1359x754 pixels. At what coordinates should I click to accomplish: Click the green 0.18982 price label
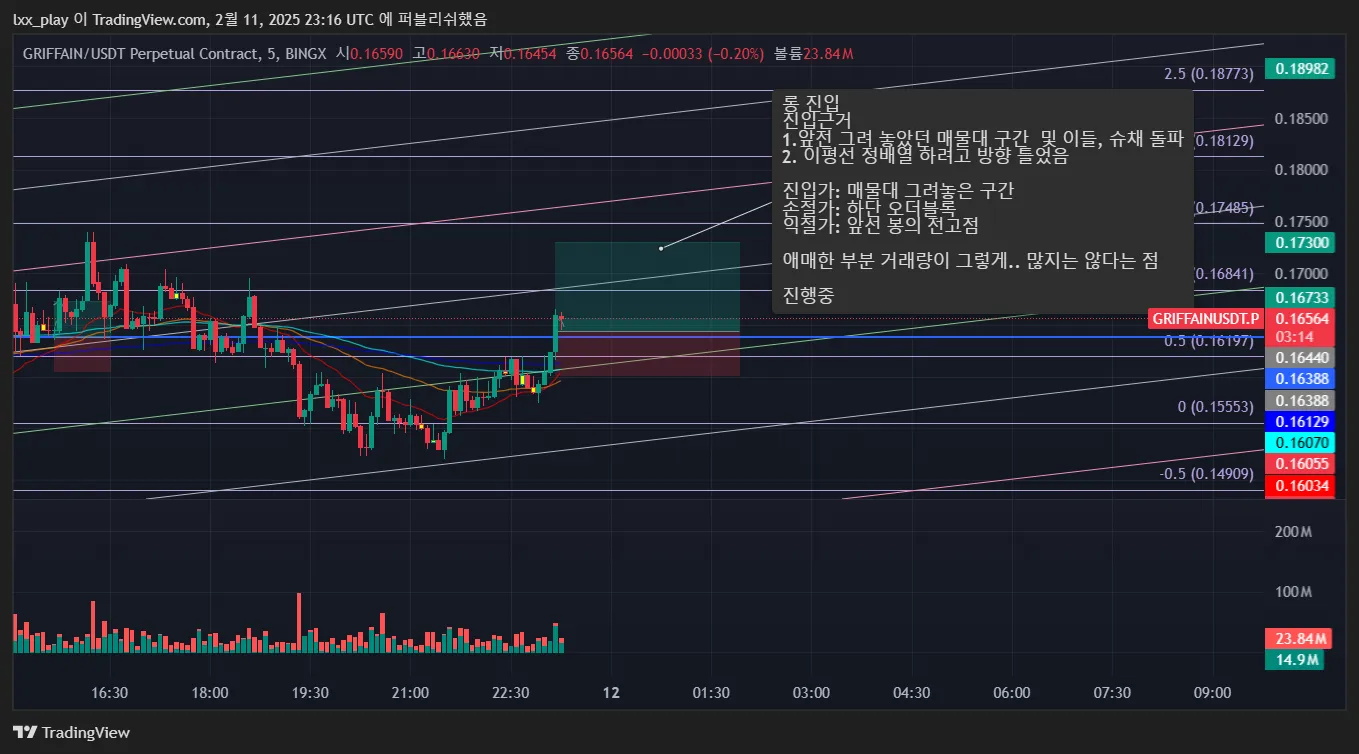pos(1301,68)
